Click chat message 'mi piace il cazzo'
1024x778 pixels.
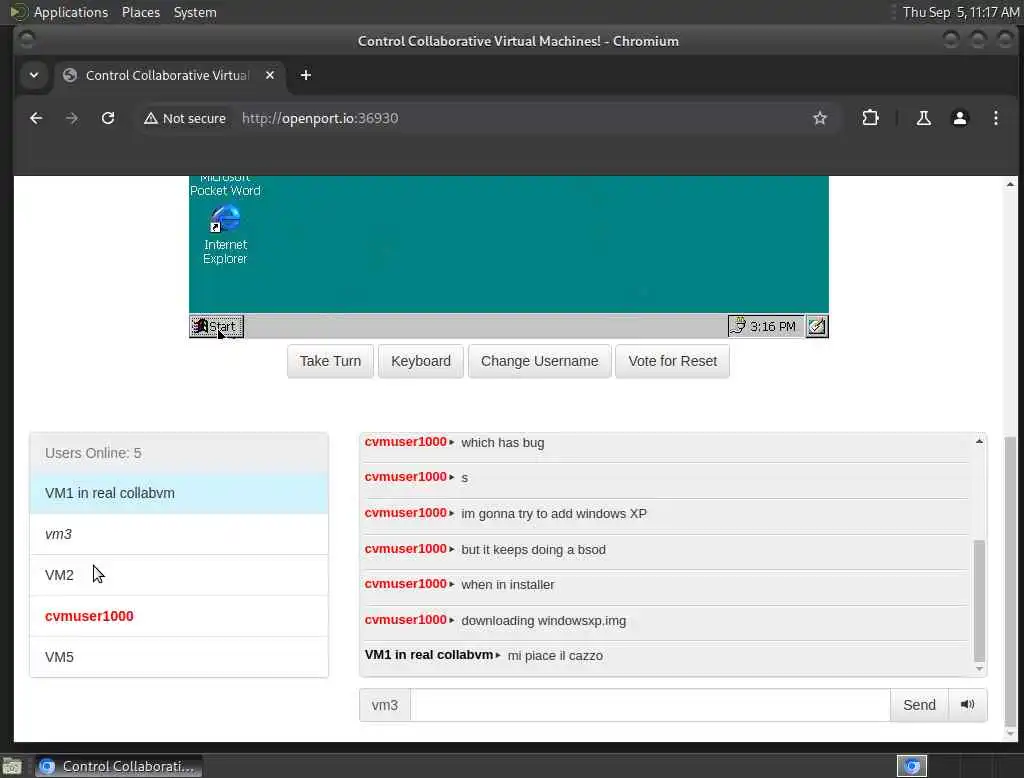coord(555,656)
